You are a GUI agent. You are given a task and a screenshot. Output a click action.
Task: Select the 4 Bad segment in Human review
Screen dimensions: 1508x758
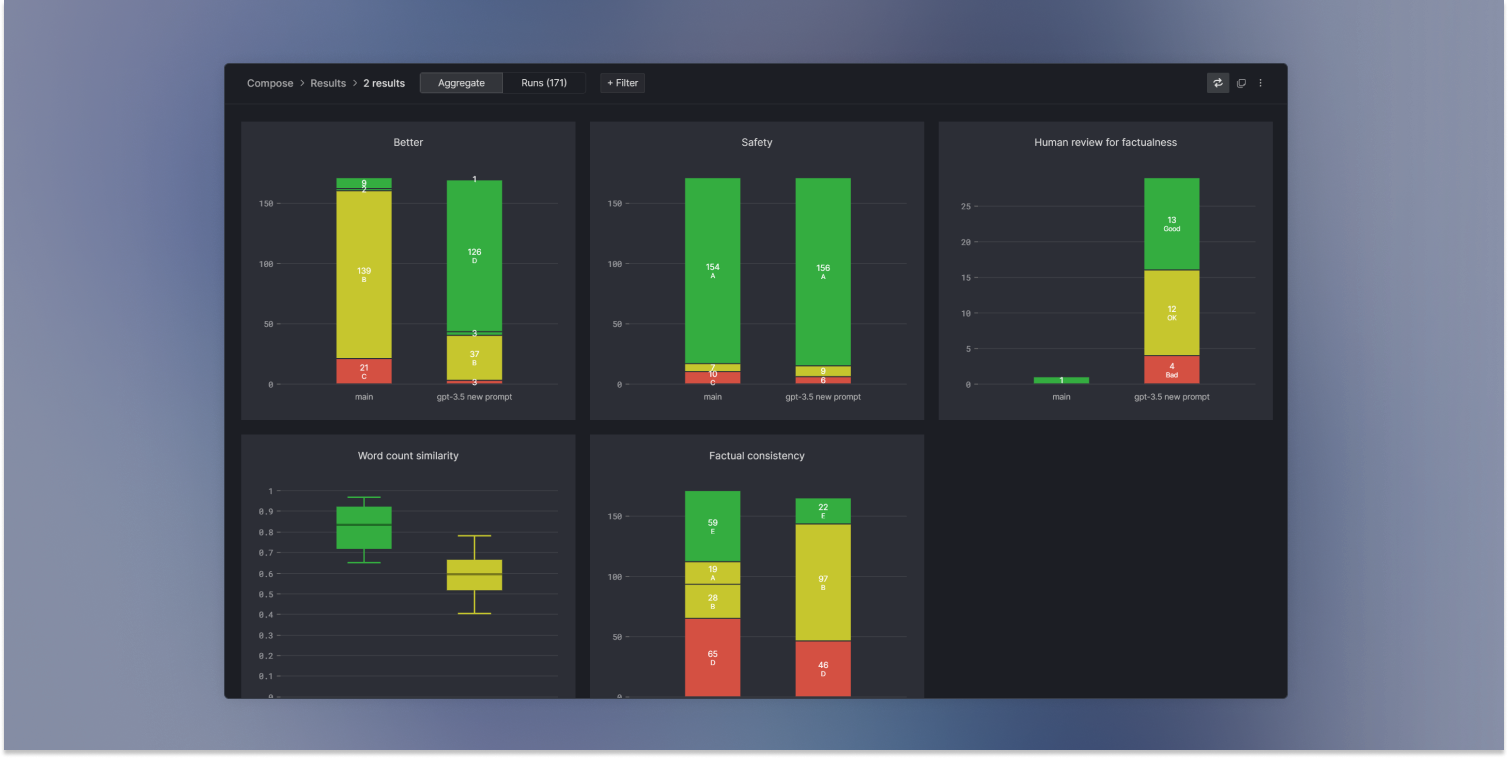(x=1172, y=370)
